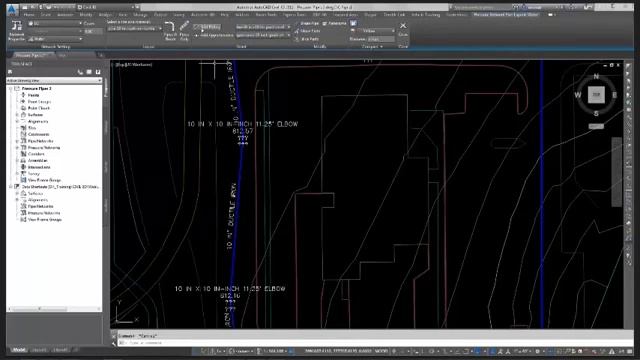
Task: Open the Water parts list dropdown
Action: (x=55, y=39)
